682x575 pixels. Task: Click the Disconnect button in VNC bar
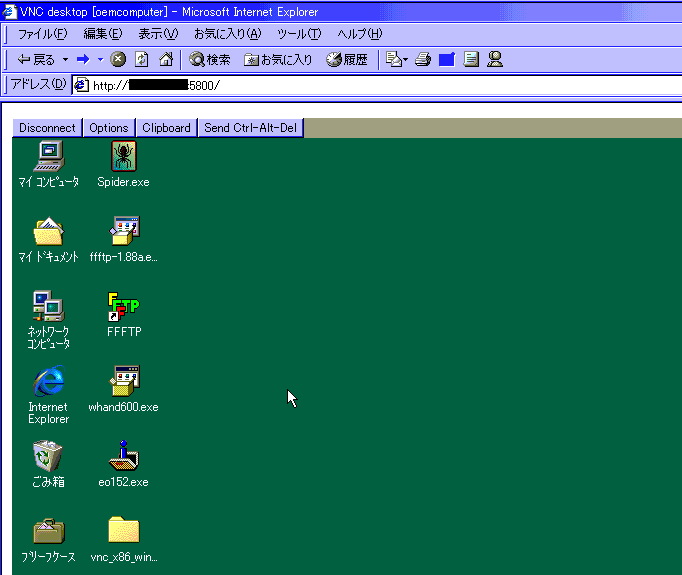click(47, 128)
